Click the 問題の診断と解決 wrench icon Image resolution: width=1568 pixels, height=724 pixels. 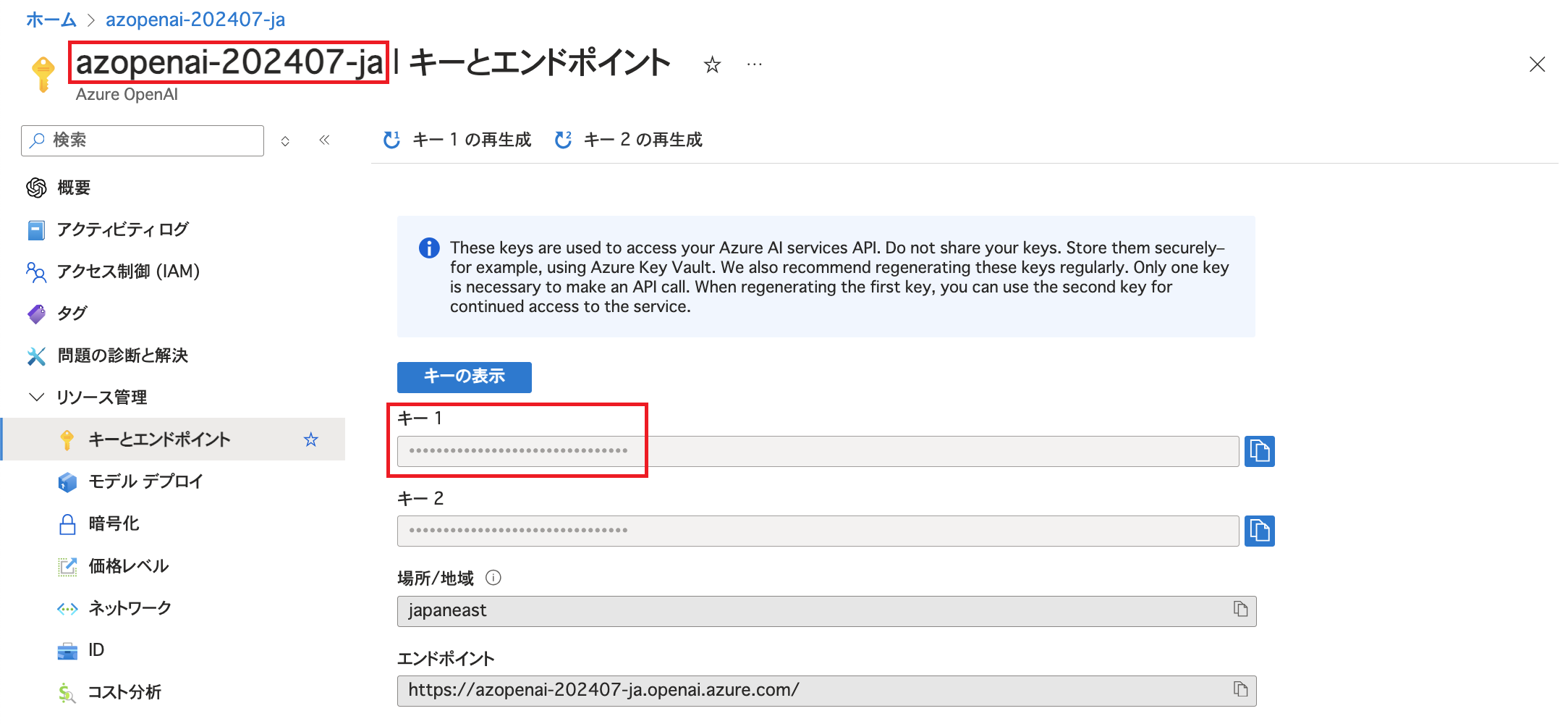[36, 355]
